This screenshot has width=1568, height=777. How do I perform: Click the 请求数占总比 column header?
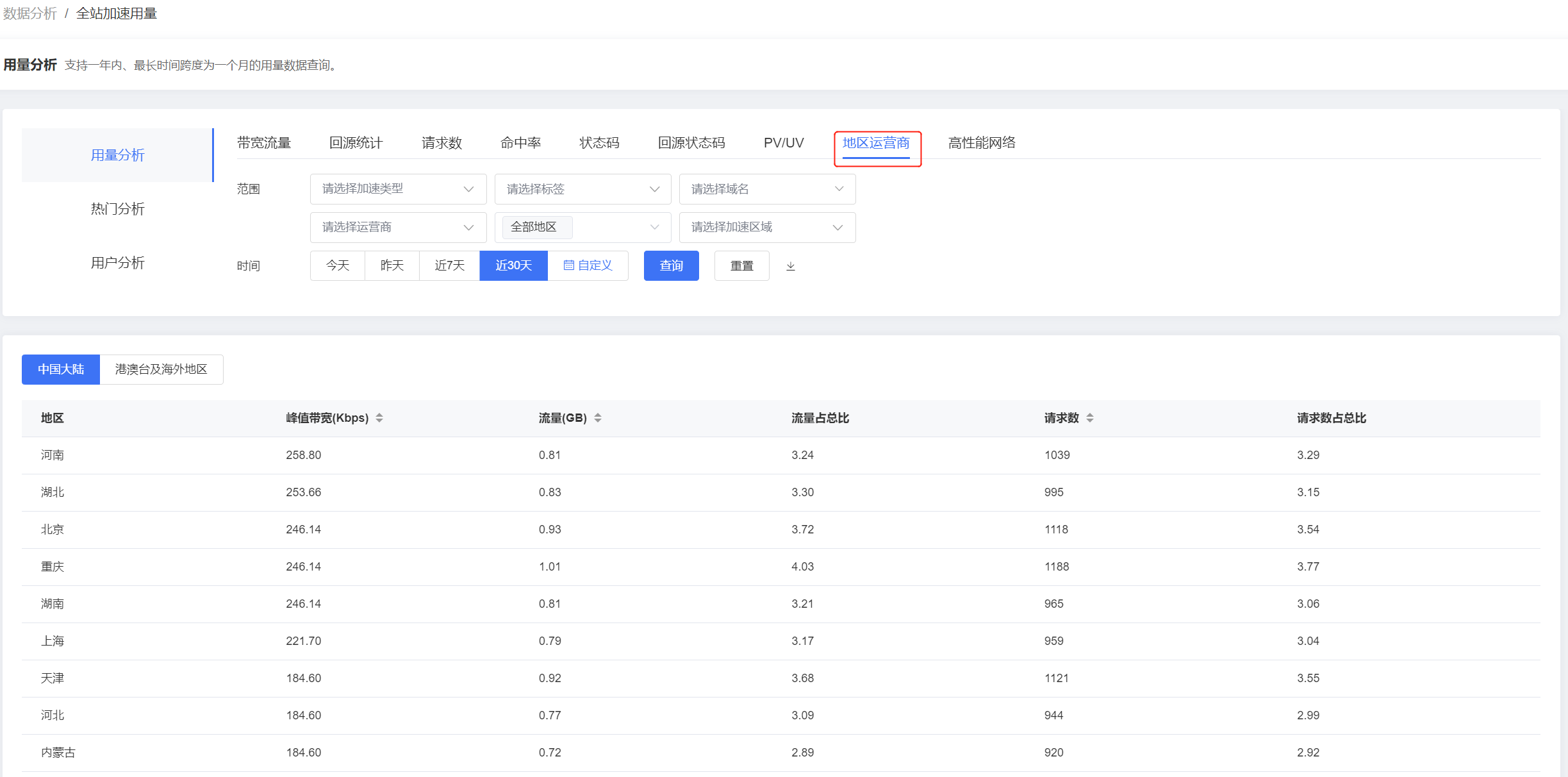[x=1332, y=418]
